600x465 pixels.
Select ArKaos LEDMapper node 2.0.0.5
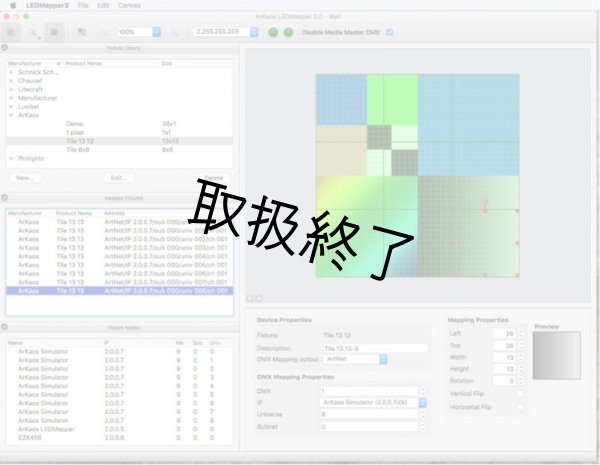pos(119,429)
